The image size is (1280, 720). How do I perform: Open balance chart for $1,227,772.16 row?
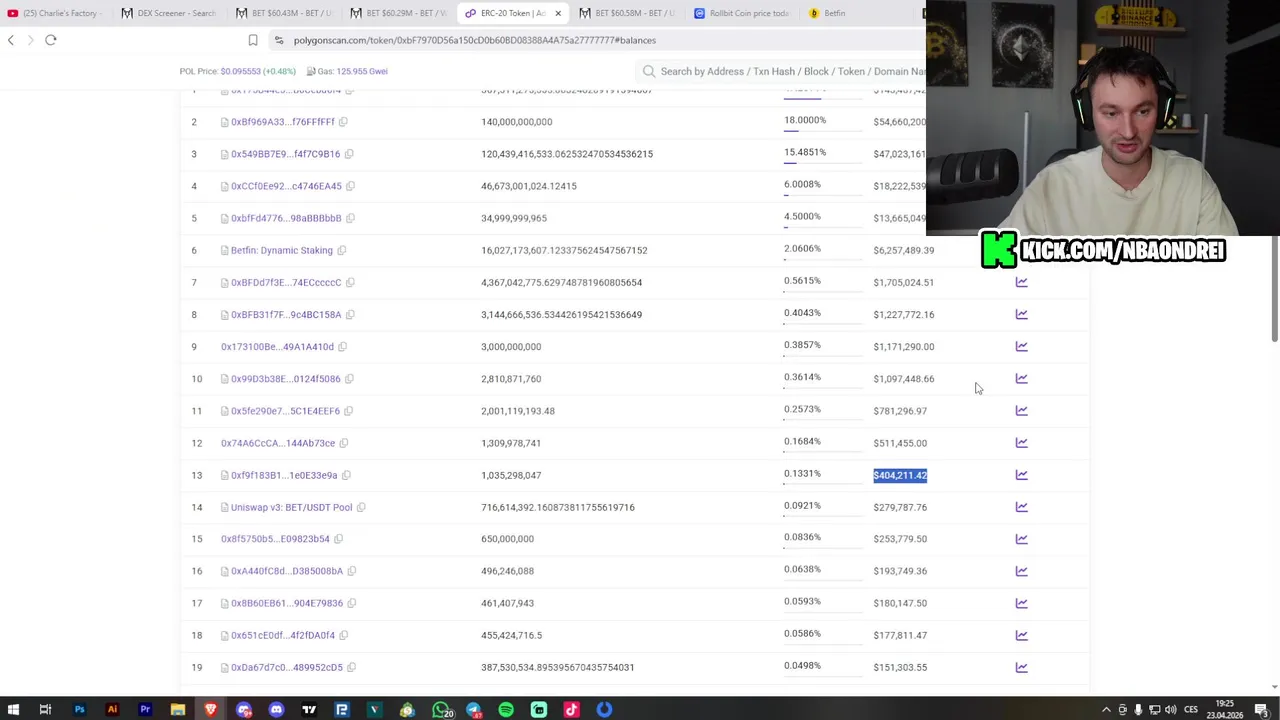coord(1021,314)
